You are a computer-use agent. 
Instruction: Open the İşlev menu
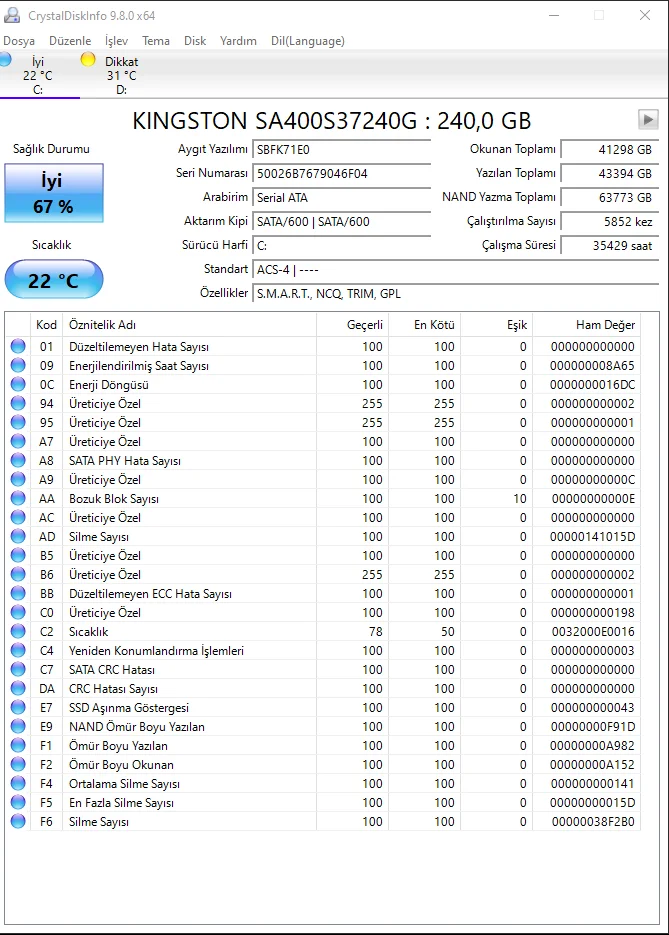[116, 41]
